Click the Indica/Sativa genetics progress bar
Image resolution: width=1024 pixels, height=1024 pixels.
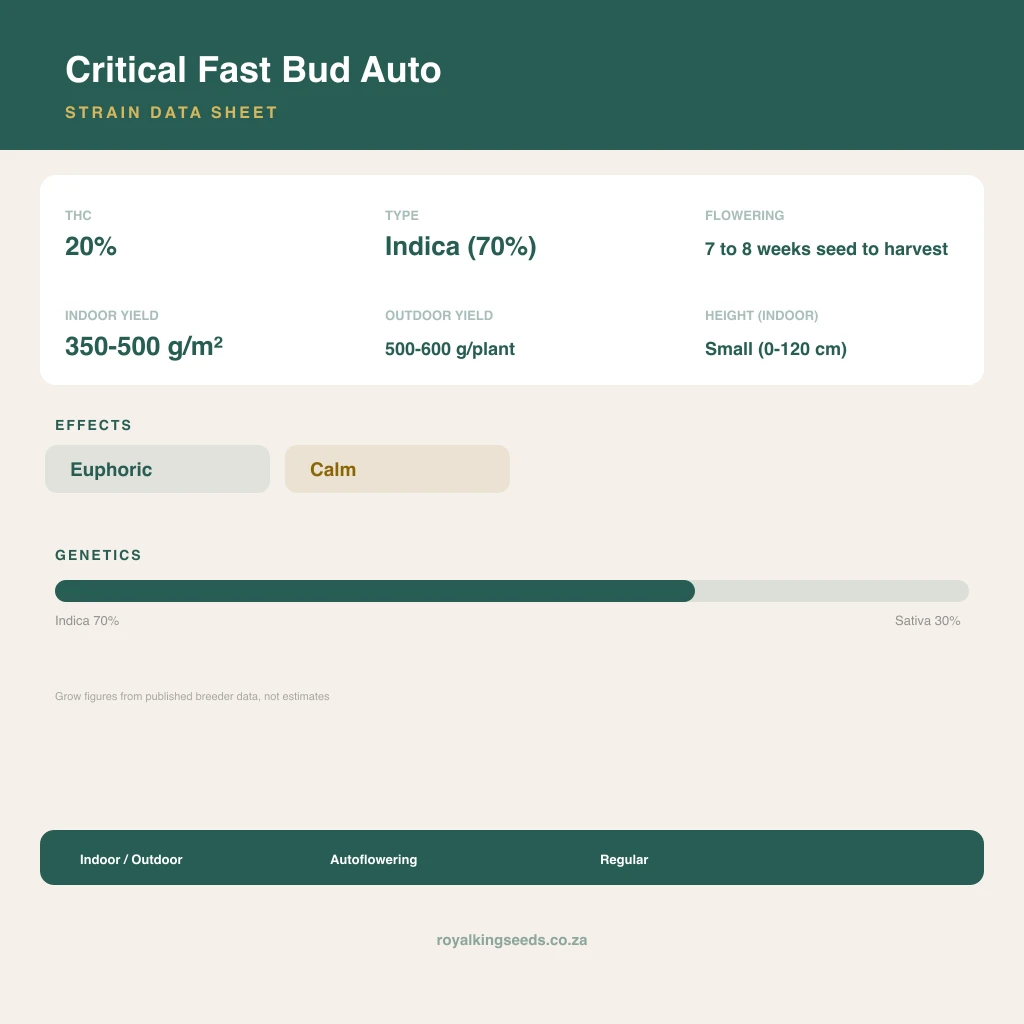[512, 591]
